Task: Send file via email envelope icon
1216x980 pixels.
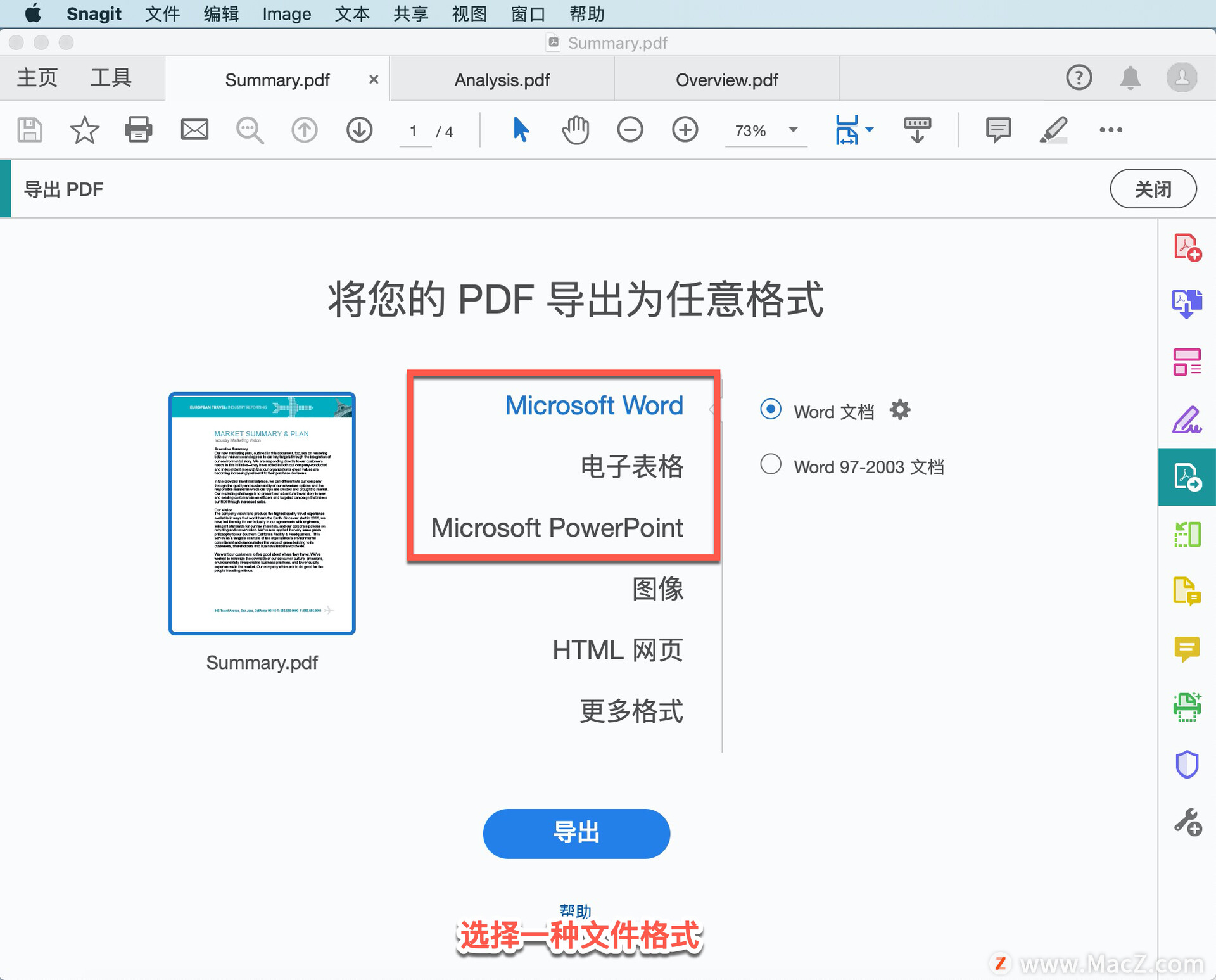Action: click(194, 130)
